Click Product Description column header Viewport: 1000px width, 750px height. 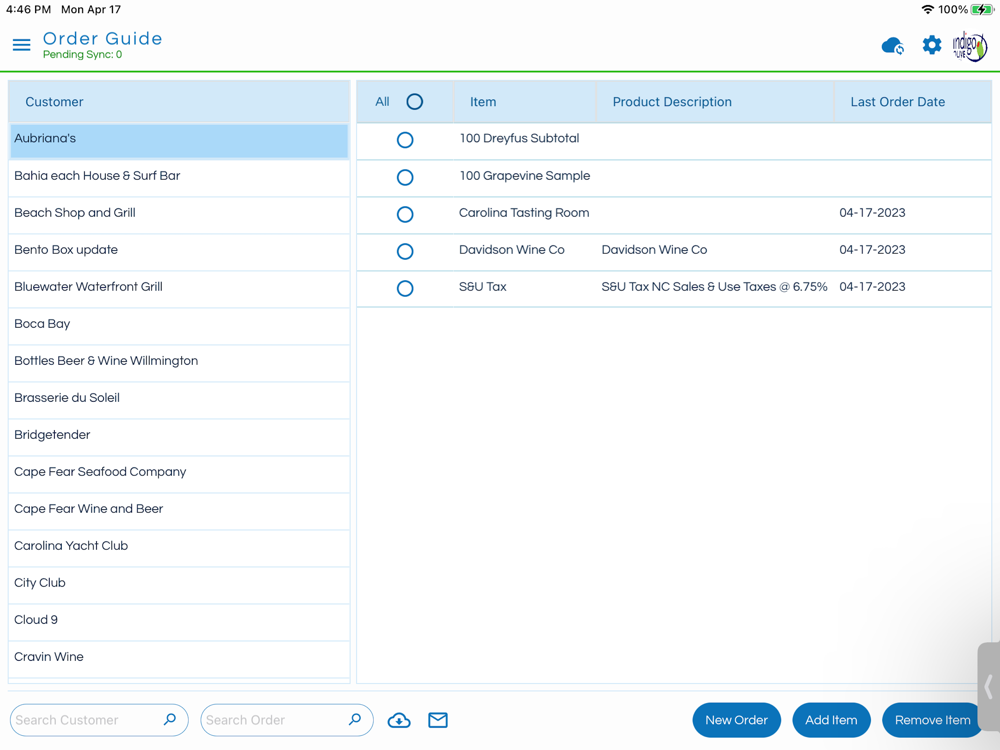[715, 102]
